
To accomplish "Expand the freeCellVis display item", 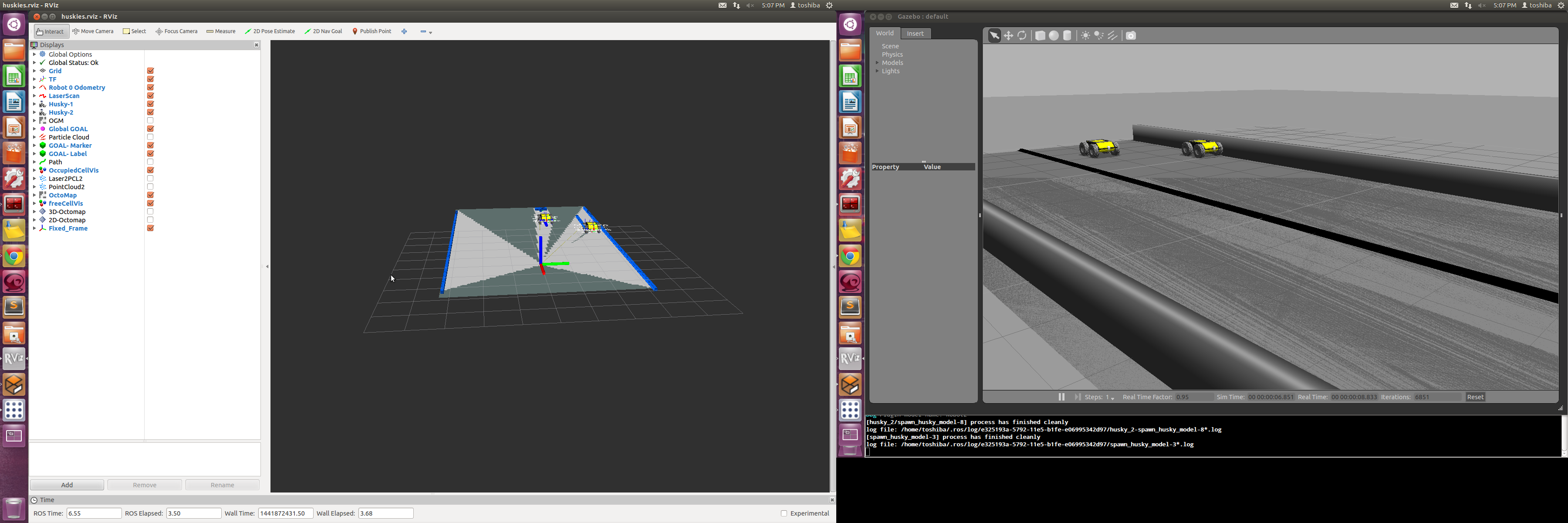I will pyautogui.click(x=34, y=204).
